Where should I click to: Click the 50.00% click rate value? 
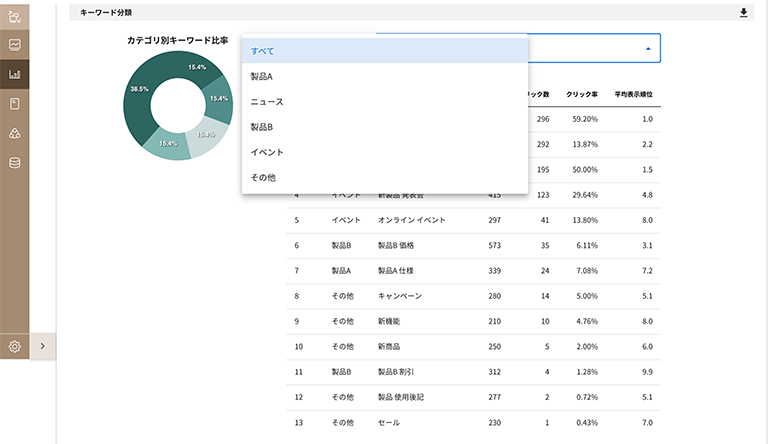click(x=585, y=170)
